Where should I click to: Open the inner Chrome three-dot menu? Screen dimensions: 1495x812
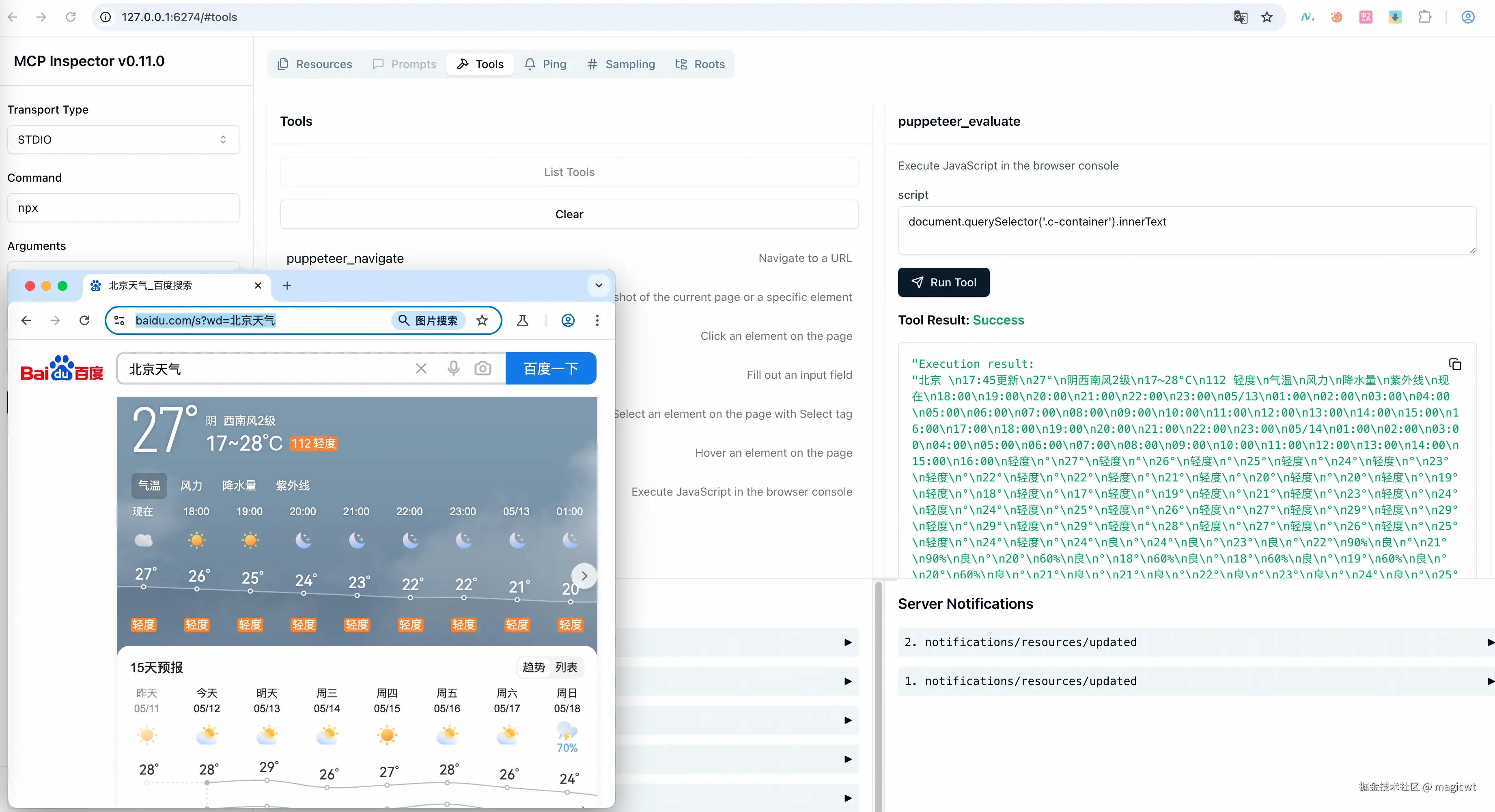click(597, 320)
